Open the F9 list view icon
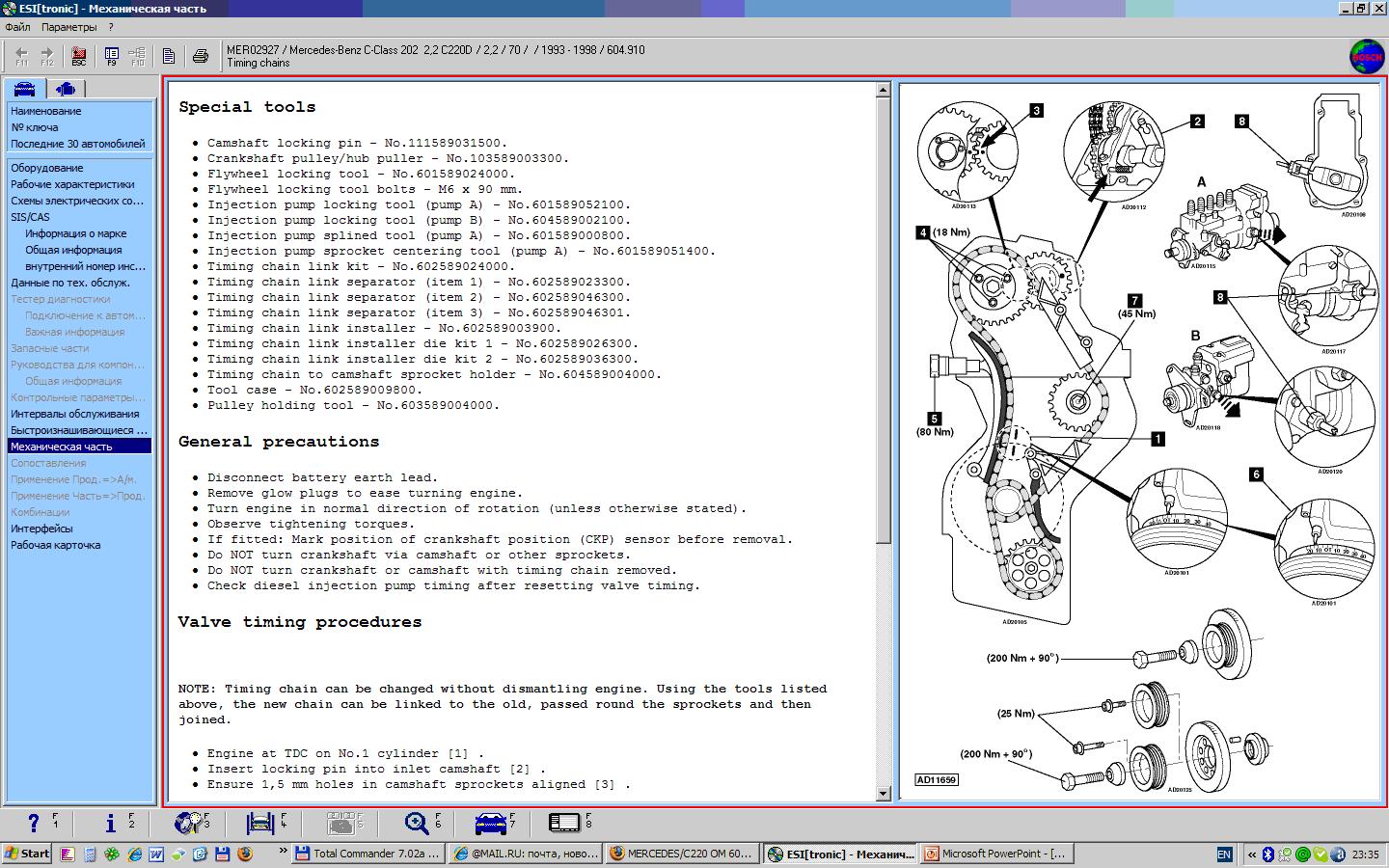The width and height of the screenshot is (1389, 868). (112, 56)
